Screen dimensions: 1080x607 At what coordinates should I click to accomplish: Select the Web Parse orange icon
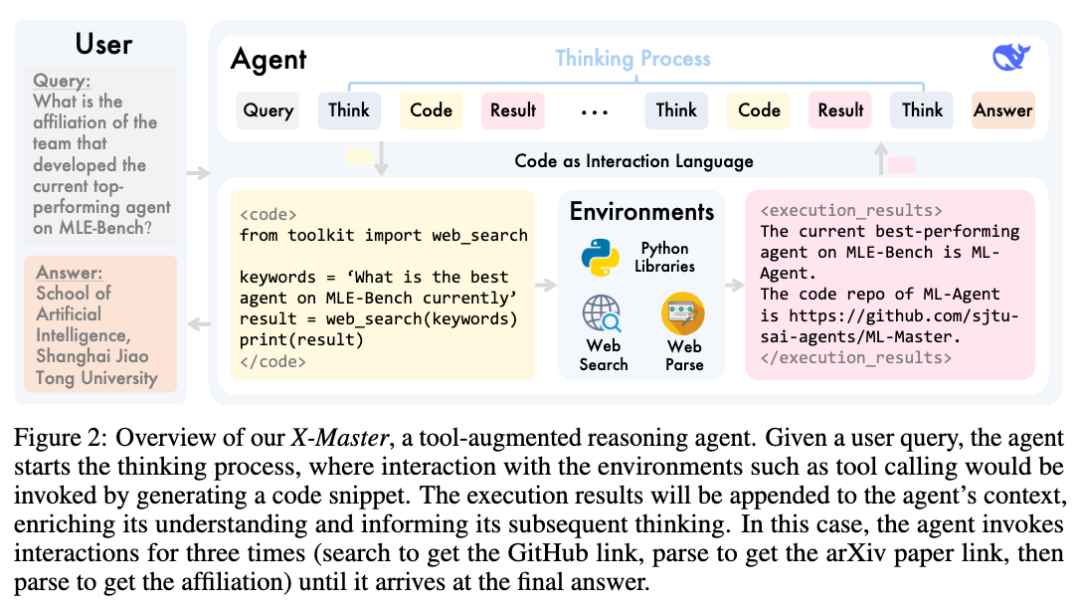(x=683, y=313)
